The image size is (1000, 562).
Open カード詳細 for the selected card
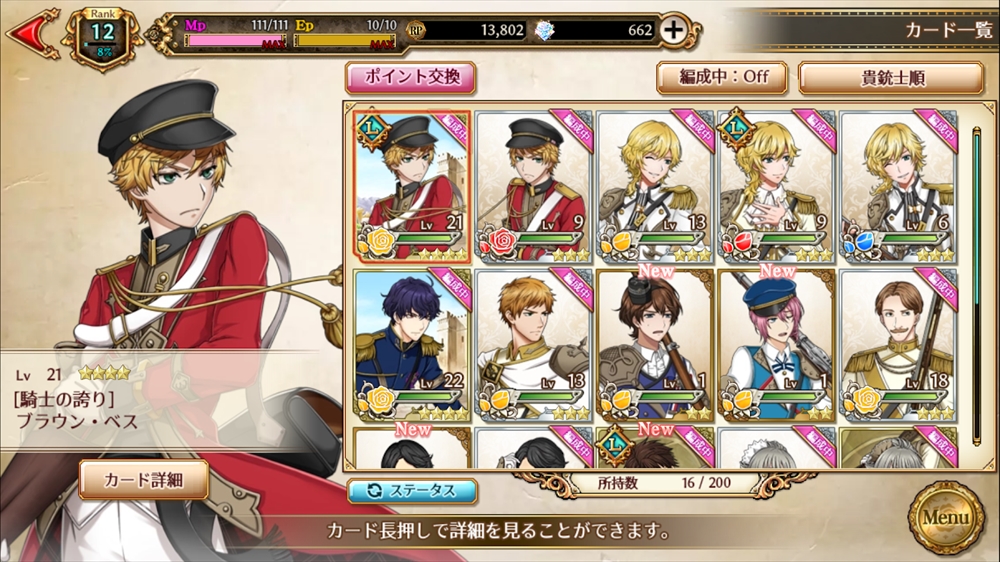(x=143, y=480)
